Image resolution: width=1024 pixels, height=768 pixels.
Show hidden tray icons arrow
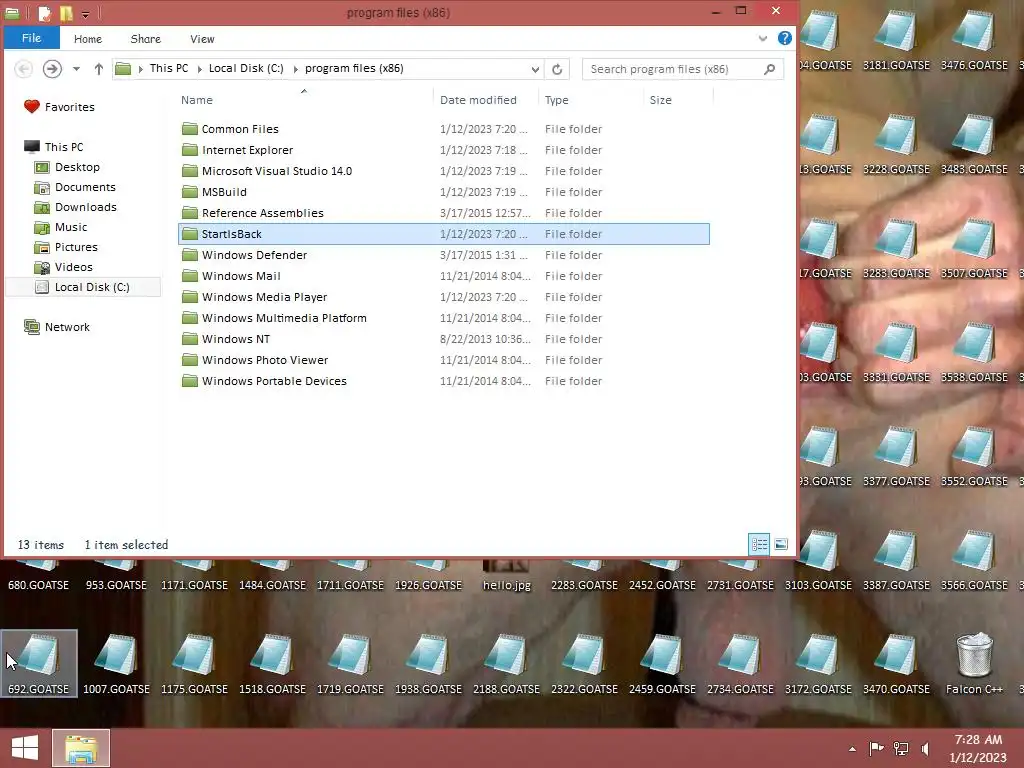(x=852, y=749)
